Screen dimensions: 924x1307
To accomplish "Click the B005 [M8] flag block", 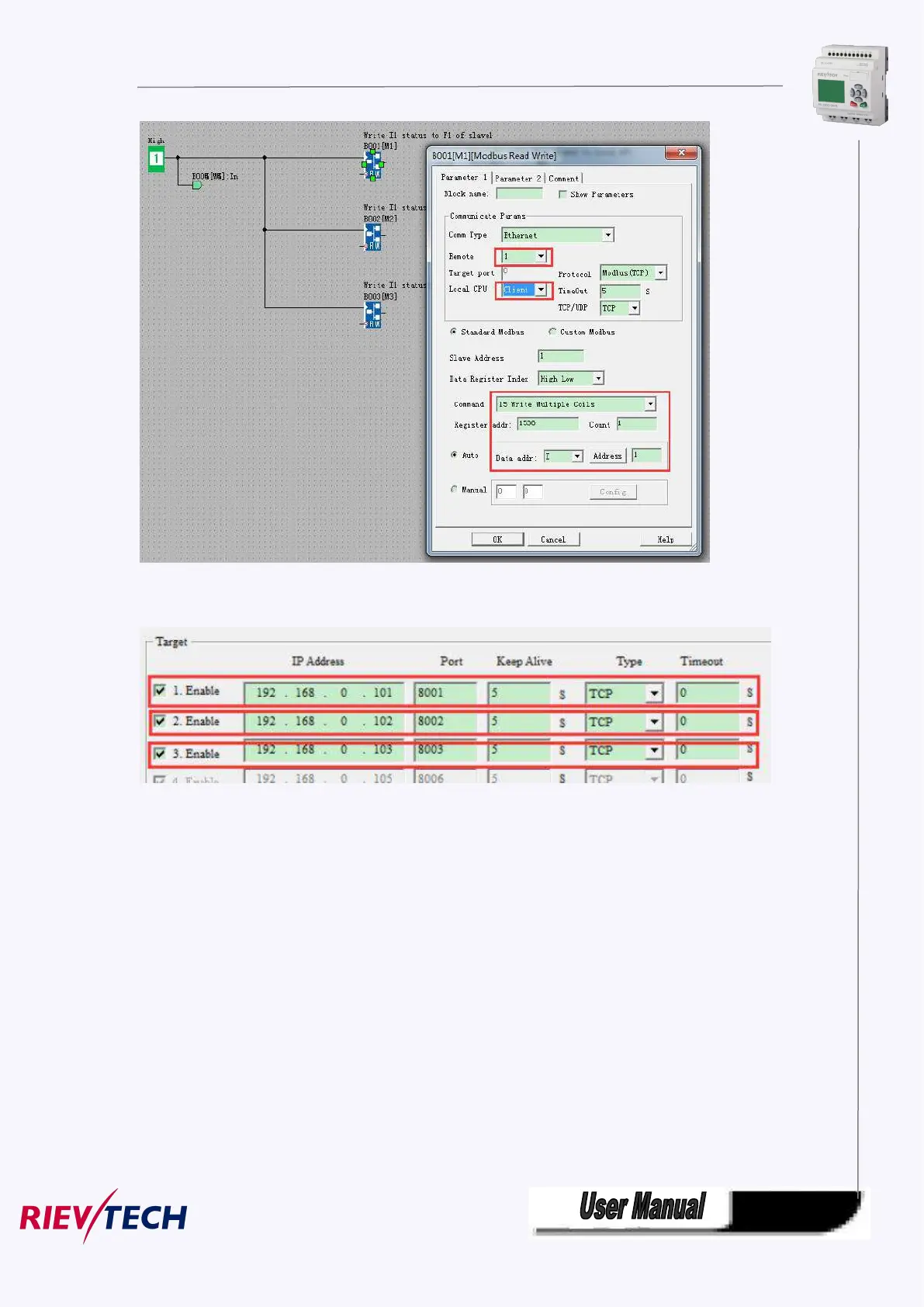I will tap(197, 185).
